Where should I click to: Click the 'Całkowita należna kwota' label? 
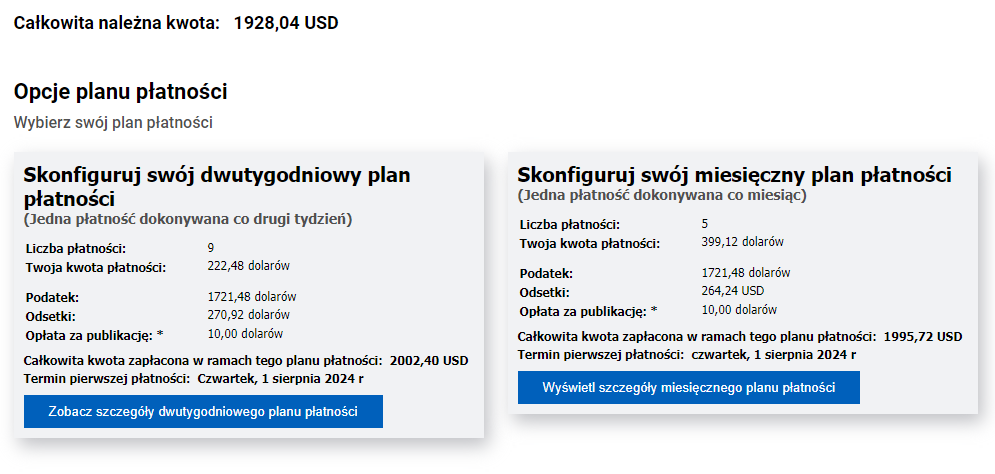[117, 23]
